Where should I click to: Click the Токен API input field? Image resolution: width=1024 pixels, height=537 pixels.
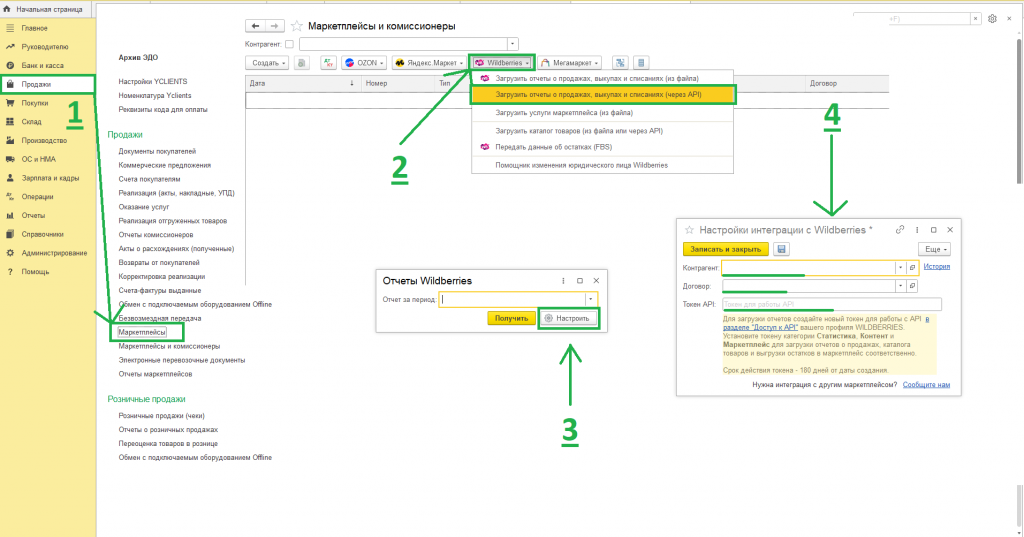pyautogui.click(x=831, y=304)
